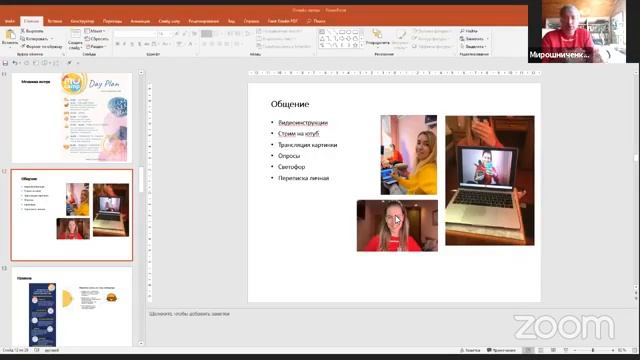Toggle text Shadow formatting

[x=139, y=44]
